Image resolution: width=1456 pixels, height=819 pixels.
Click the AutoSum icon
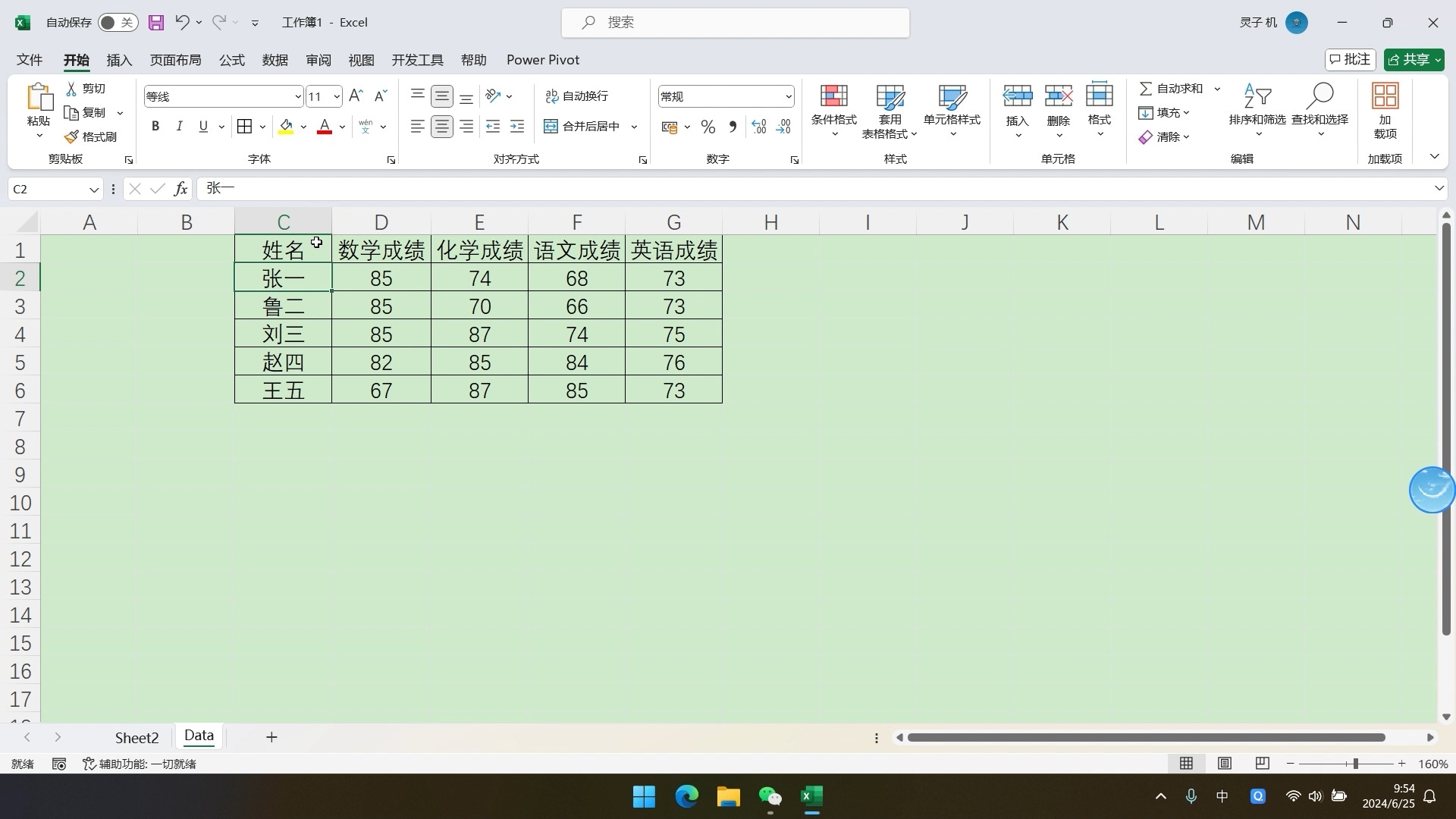coord(1147,88)
